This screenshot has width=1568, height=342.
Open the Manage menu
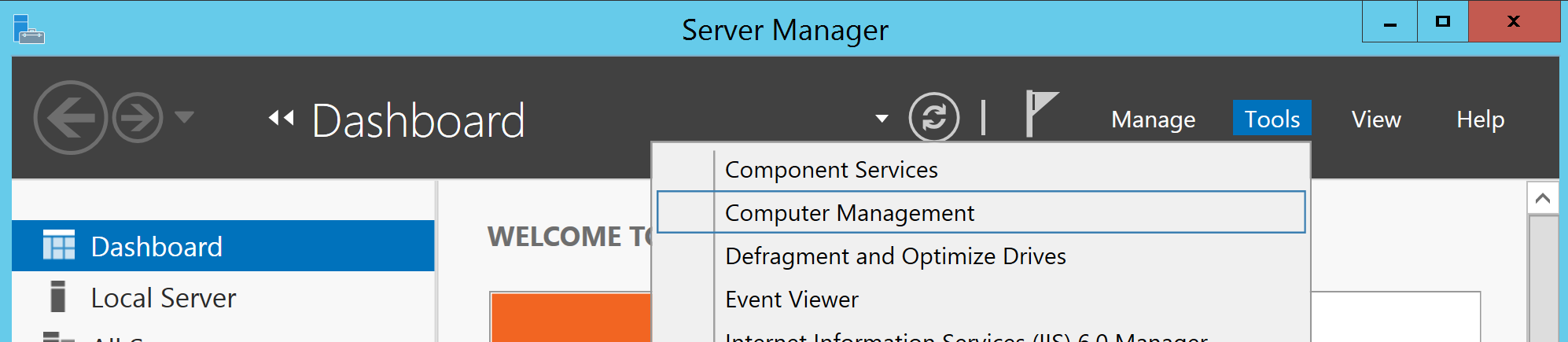[1153, 119]
